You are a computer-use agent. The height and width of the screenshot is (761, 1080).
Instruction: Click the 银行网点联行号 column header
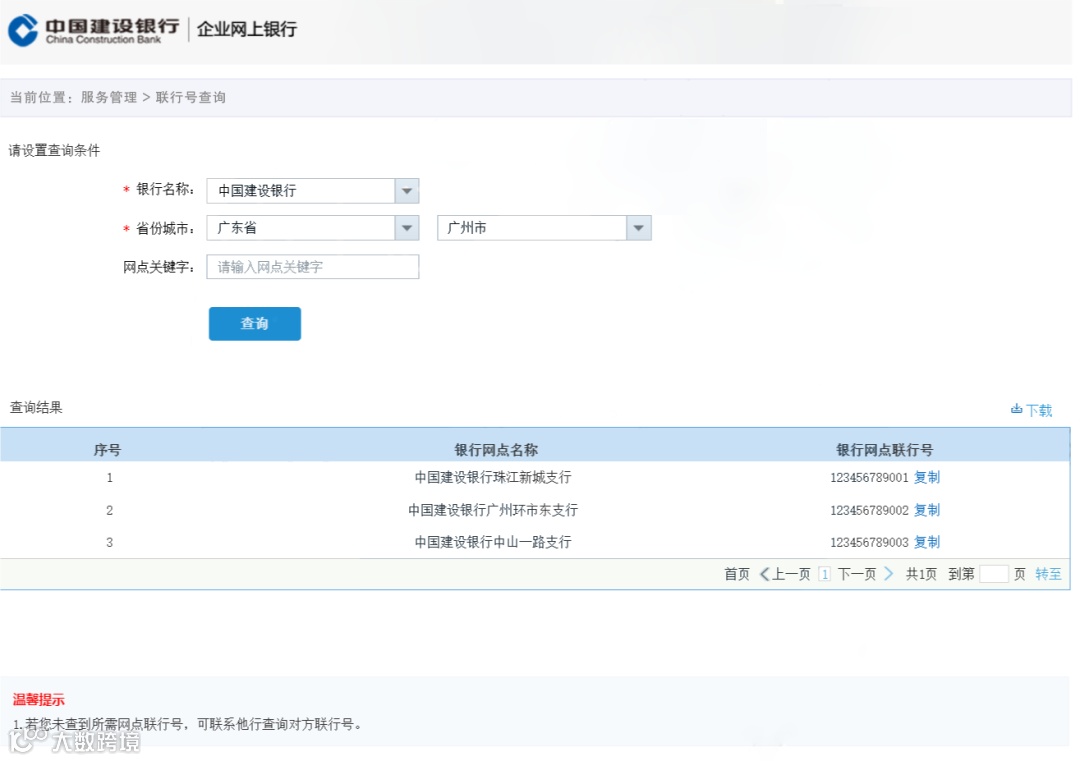pyautogui.click(x=884, y=450)
